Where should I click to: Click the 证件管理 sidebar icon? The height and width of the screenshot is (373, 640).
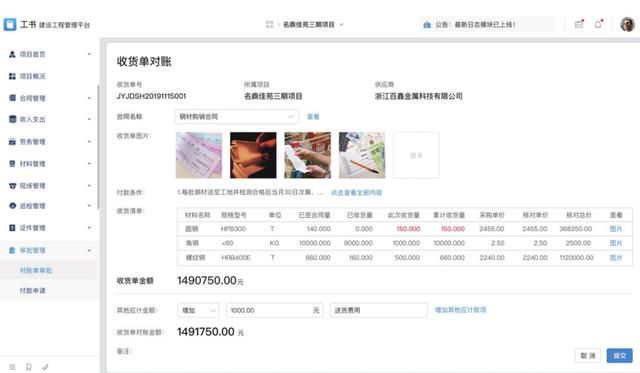(12, 228)
